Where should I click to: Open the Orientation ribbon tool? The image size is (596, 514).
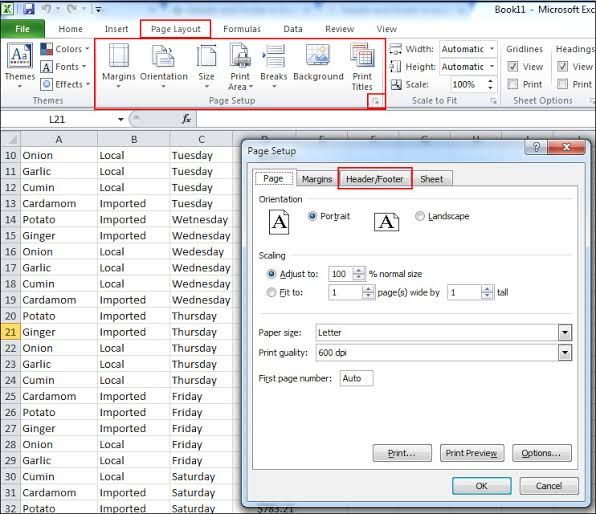point(163,65)
